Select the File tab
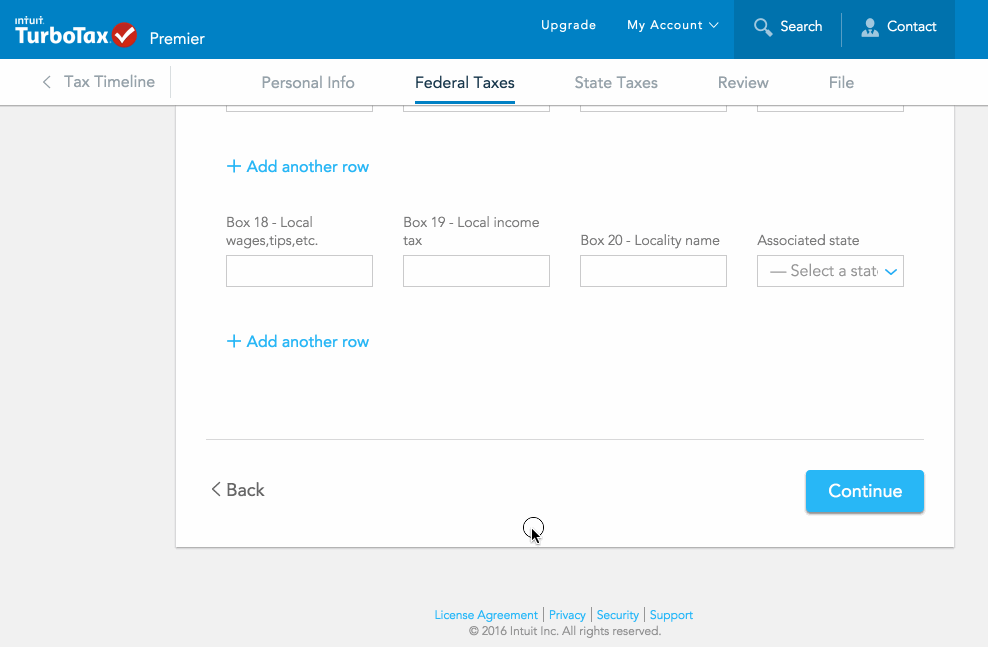 (841, 83)
